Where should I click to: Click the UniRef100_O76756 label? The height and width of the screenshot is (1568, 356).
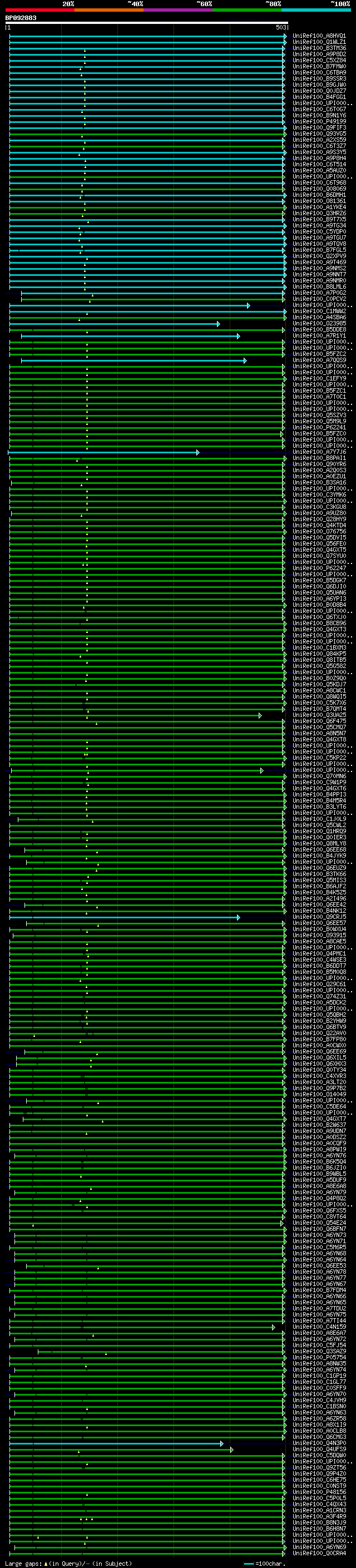coord(319,531)
